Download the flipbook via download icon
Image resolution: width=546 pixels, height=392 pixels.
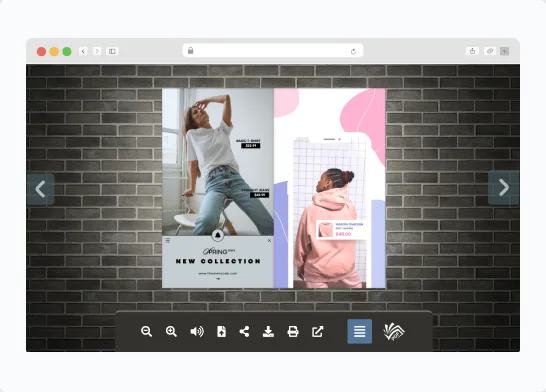pos(268,331)
